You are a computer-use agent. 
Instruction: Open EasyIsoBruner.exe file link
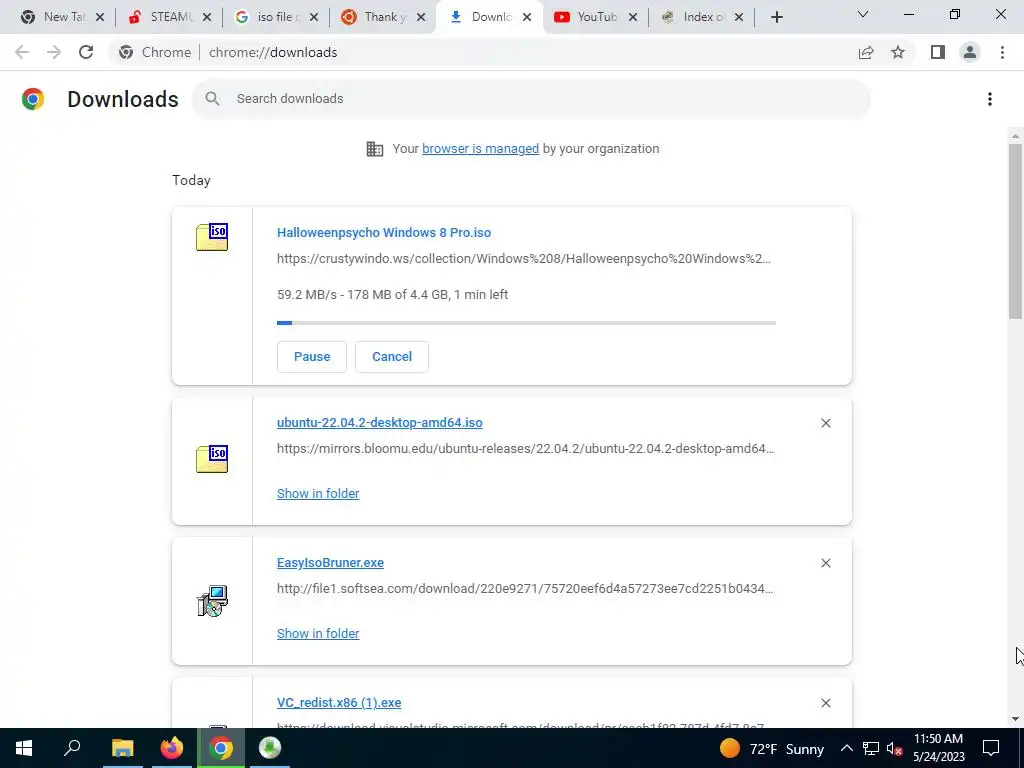click(330, 563)
